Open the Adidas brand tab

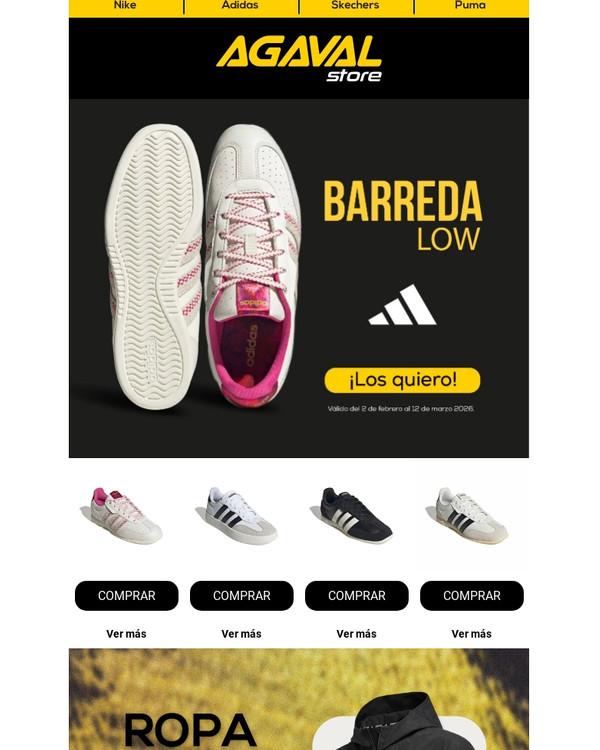240,5
